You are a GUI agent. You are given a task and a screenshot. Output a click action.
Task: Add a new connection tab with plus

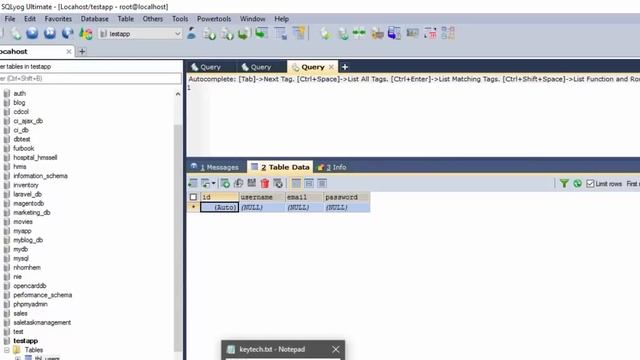[82, 51]
